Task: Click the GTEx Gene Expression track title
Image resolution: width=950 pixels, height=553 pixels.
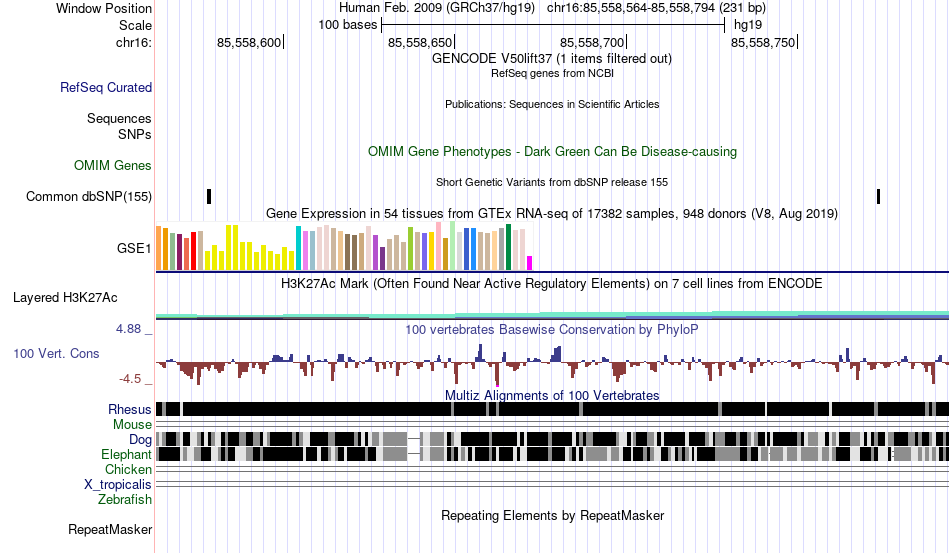Action: [552, 214]
